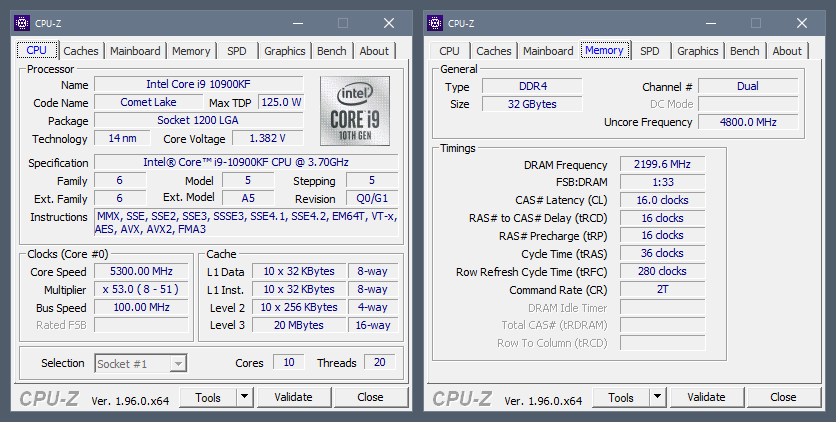Click FSB:DRAM ratio value 1:33

(663, 182)
